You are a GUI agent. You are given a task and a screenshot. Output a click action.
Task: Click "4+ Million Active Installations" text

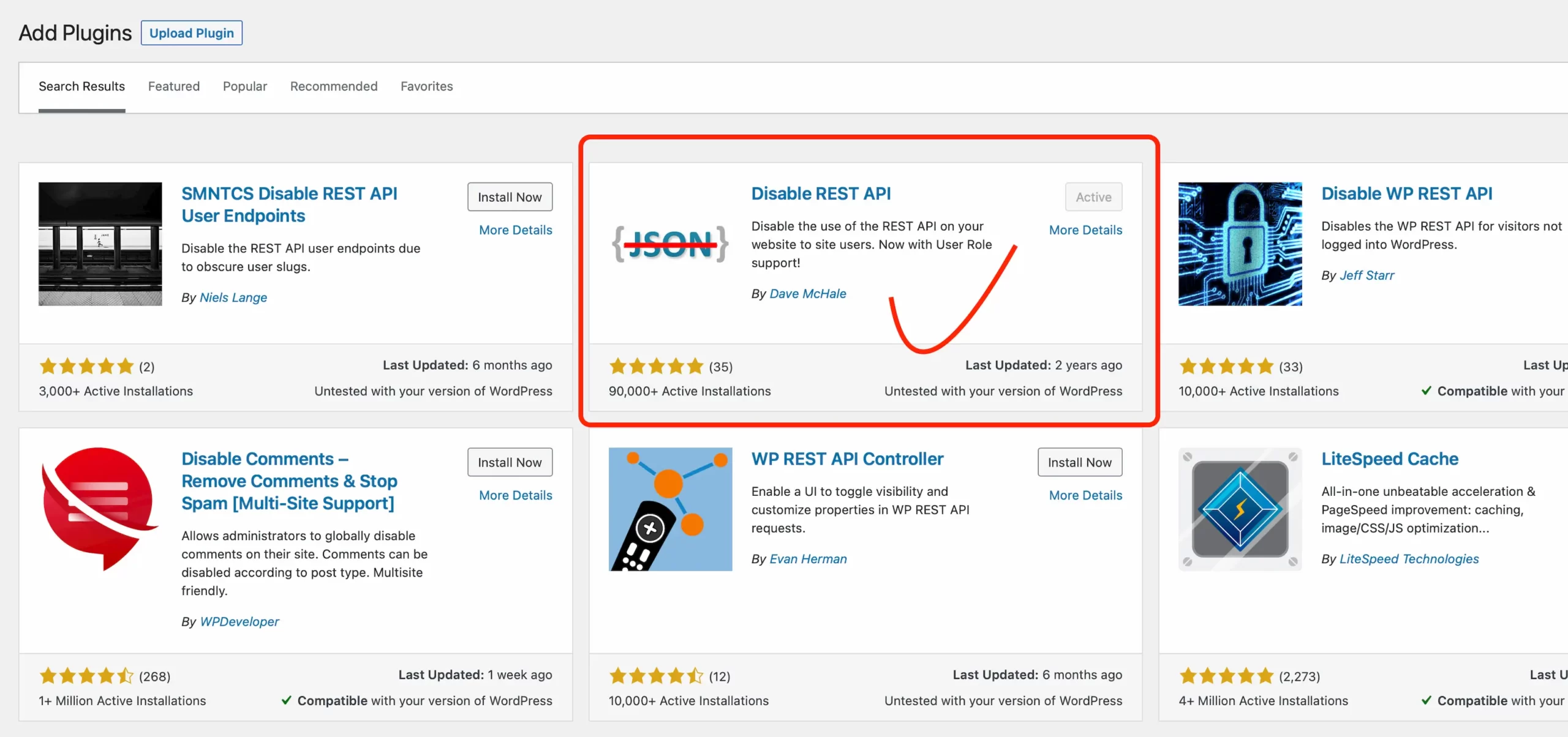(x=1264, y=701)
